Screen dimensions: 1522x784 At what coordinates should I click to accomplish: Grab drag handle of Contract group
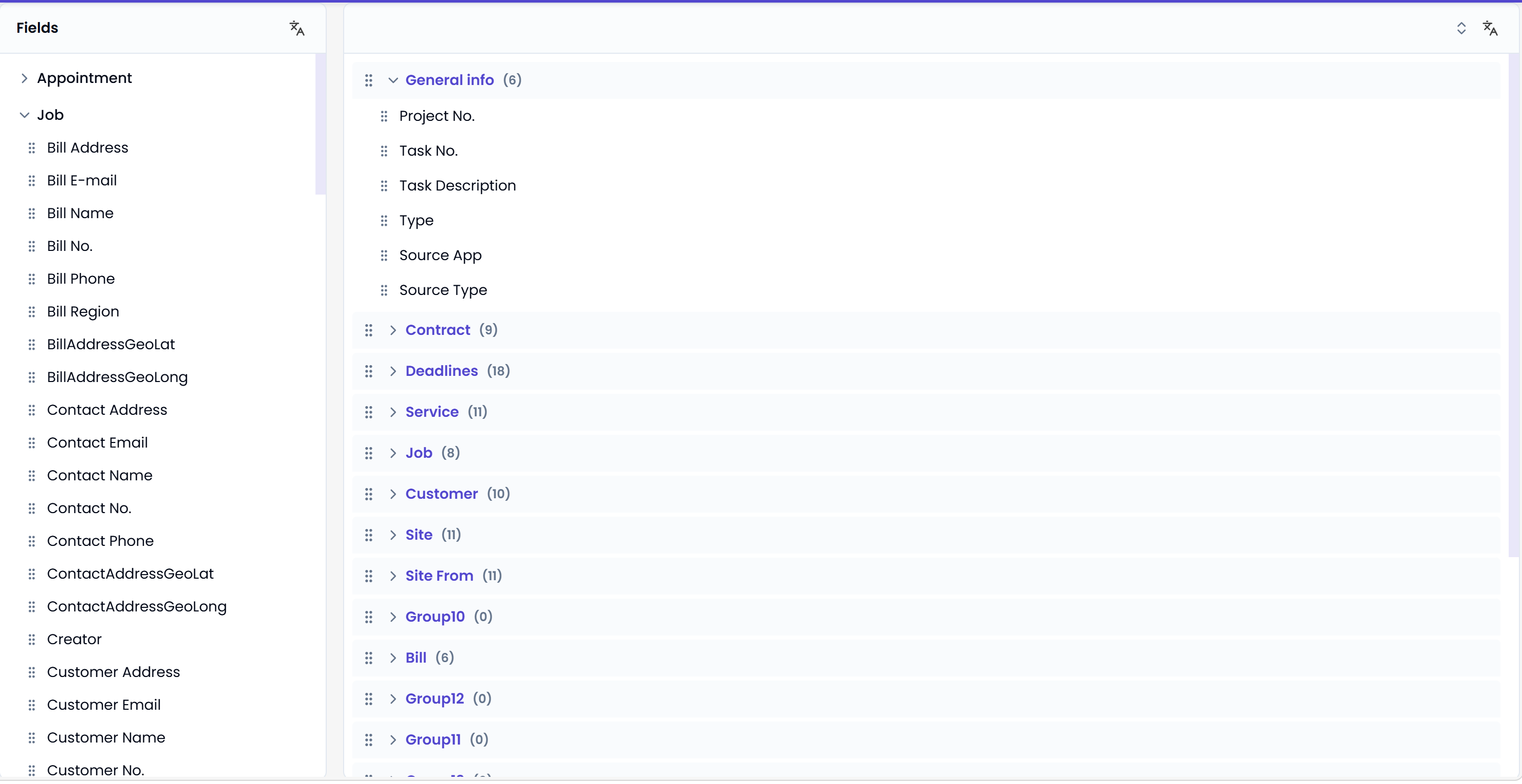point(369,330)
